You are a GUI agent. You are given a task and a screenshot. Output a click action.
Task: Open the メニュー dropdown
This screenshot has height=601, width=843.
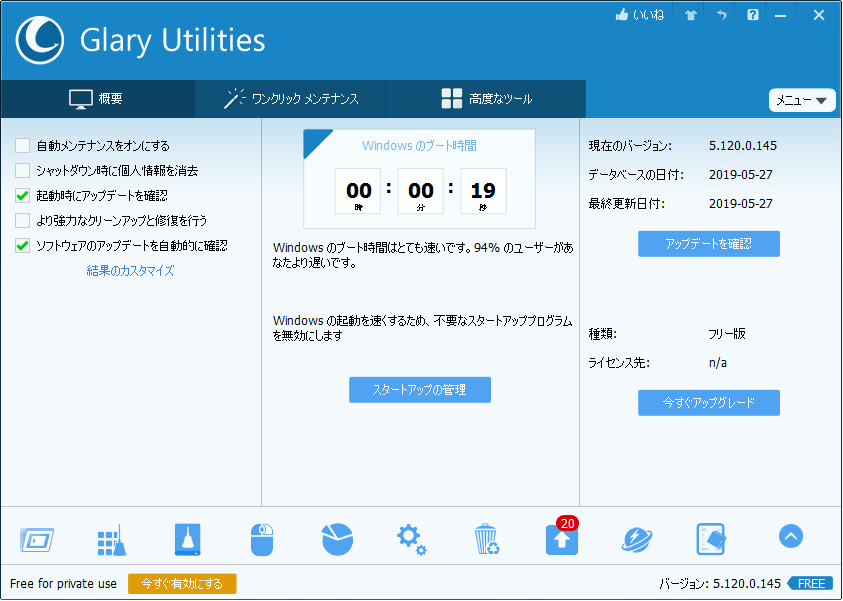click(x=802, y=101)
